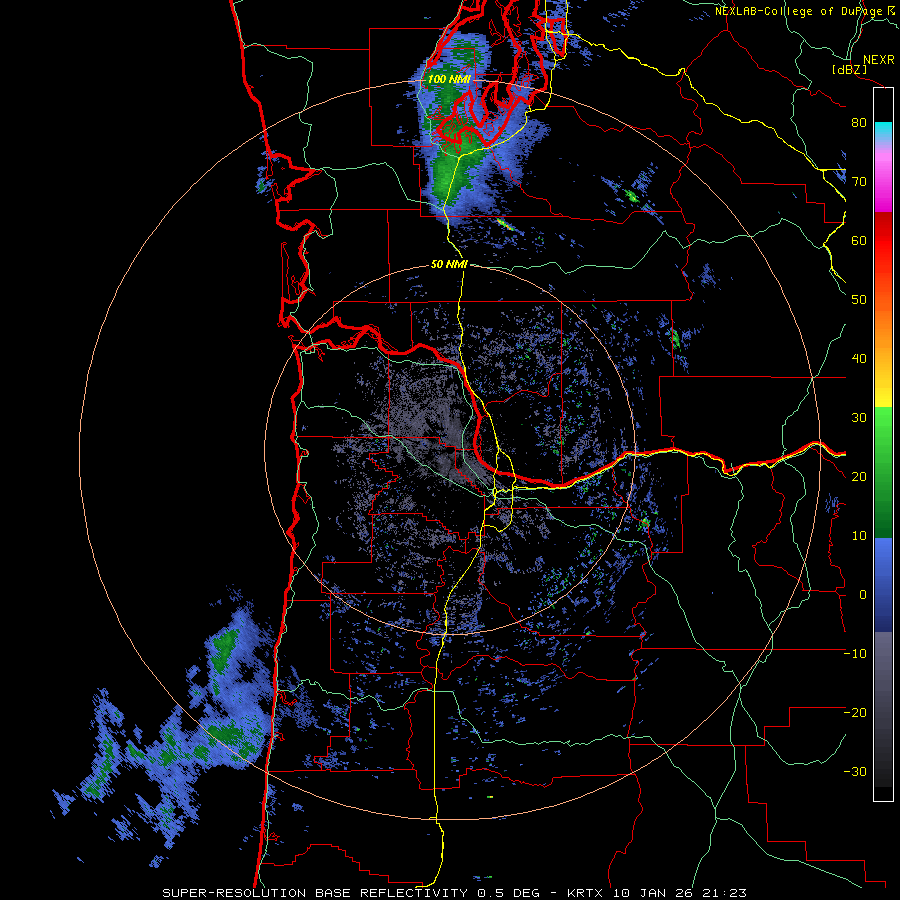The image size is (900, 900).
Task: Click the 10 value on the dBZ scale
Action: 859,536
